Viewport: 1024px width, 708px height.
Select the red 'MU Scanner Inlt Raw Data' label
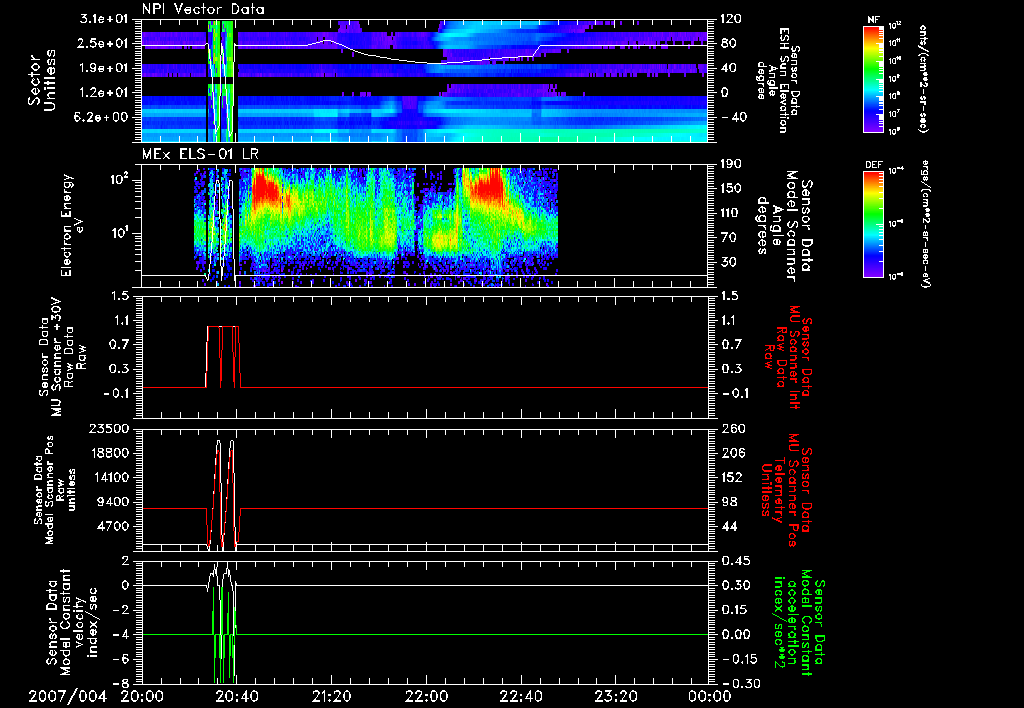[x=786, y=357]
